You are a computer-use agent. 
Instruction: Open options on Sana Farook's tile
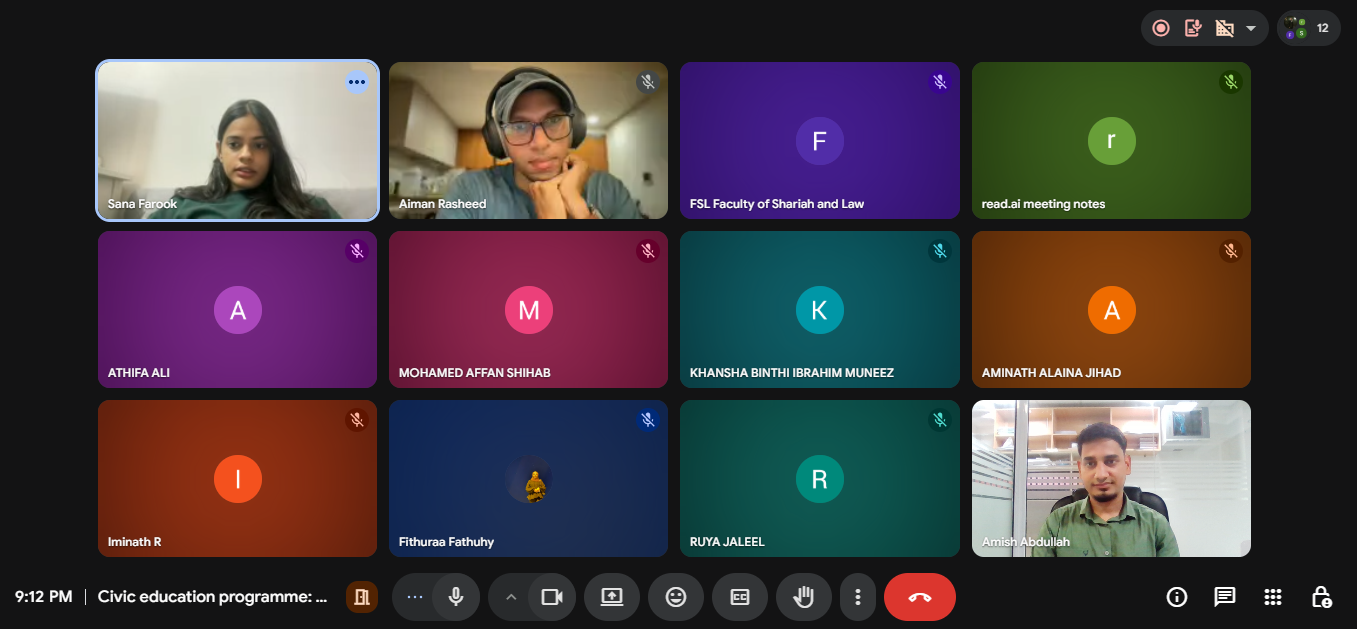(x=357, y=82)
